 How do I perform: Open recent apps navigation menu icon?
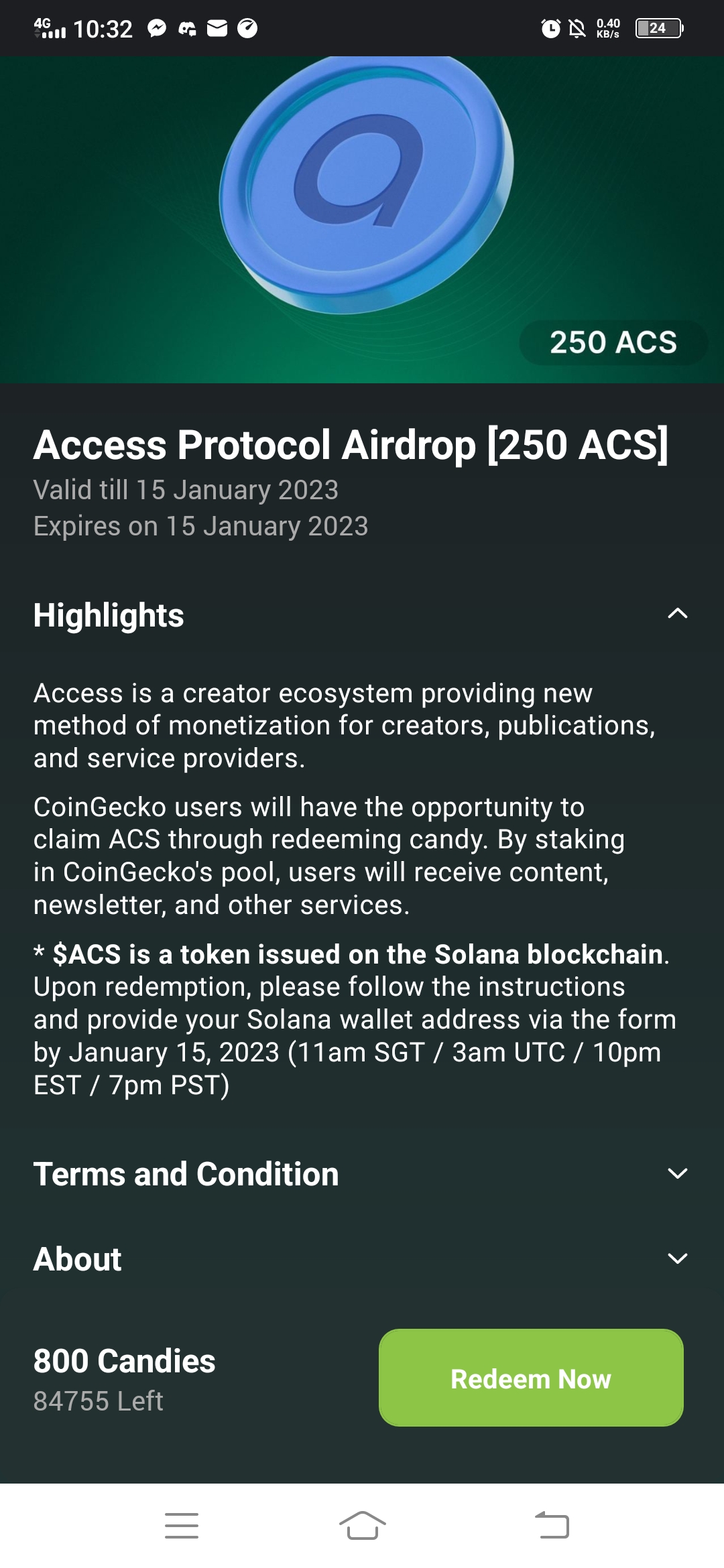182,1526
